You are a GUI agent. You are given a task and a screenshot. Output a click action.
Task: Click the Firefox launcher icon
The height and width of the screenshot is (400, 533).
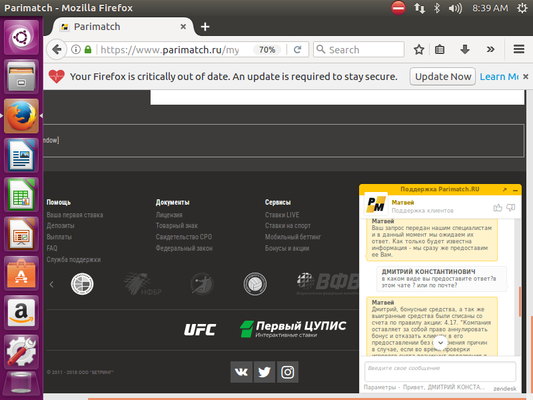click(x=21, y=116)
